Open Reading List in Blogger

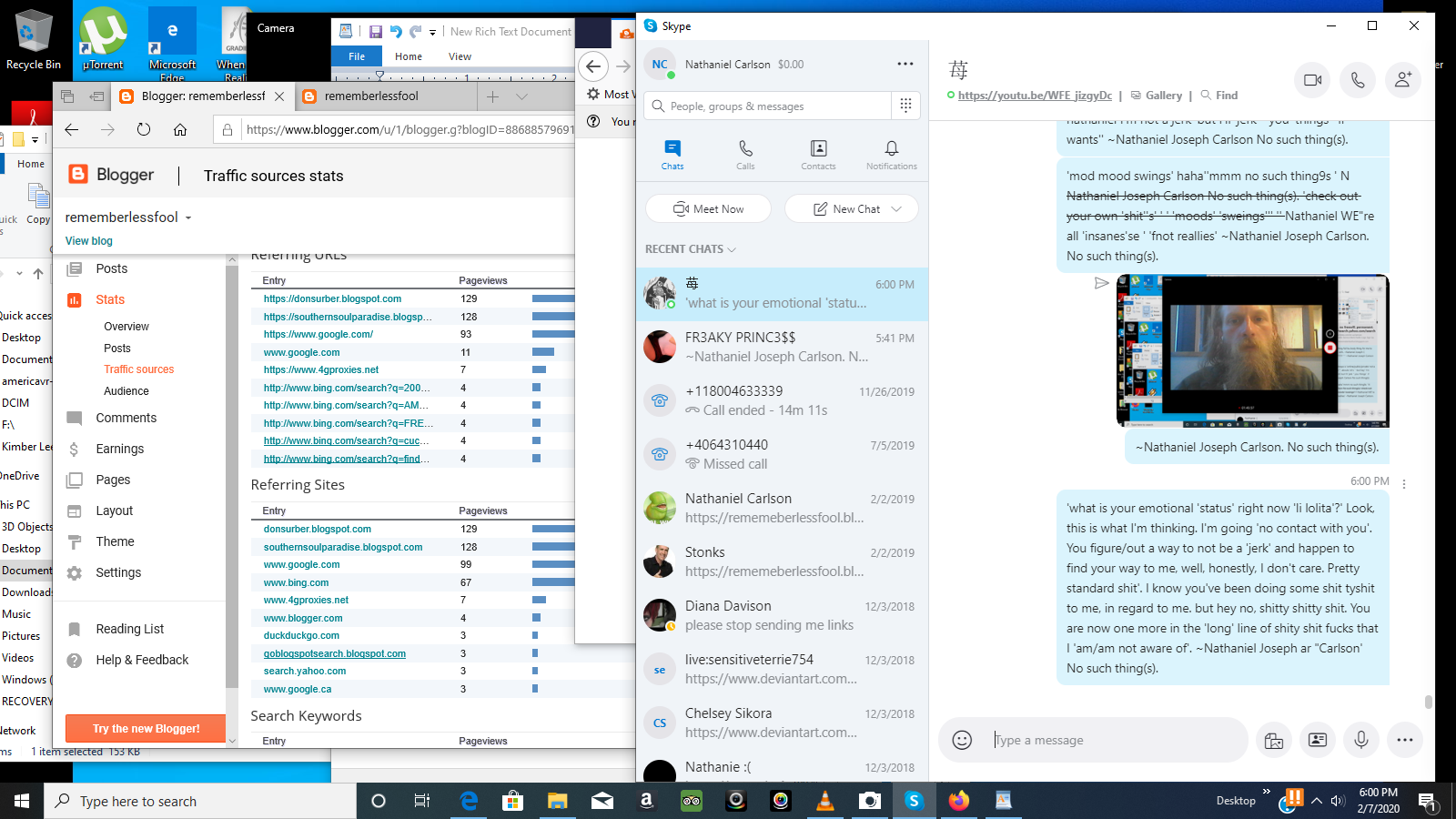130,629
